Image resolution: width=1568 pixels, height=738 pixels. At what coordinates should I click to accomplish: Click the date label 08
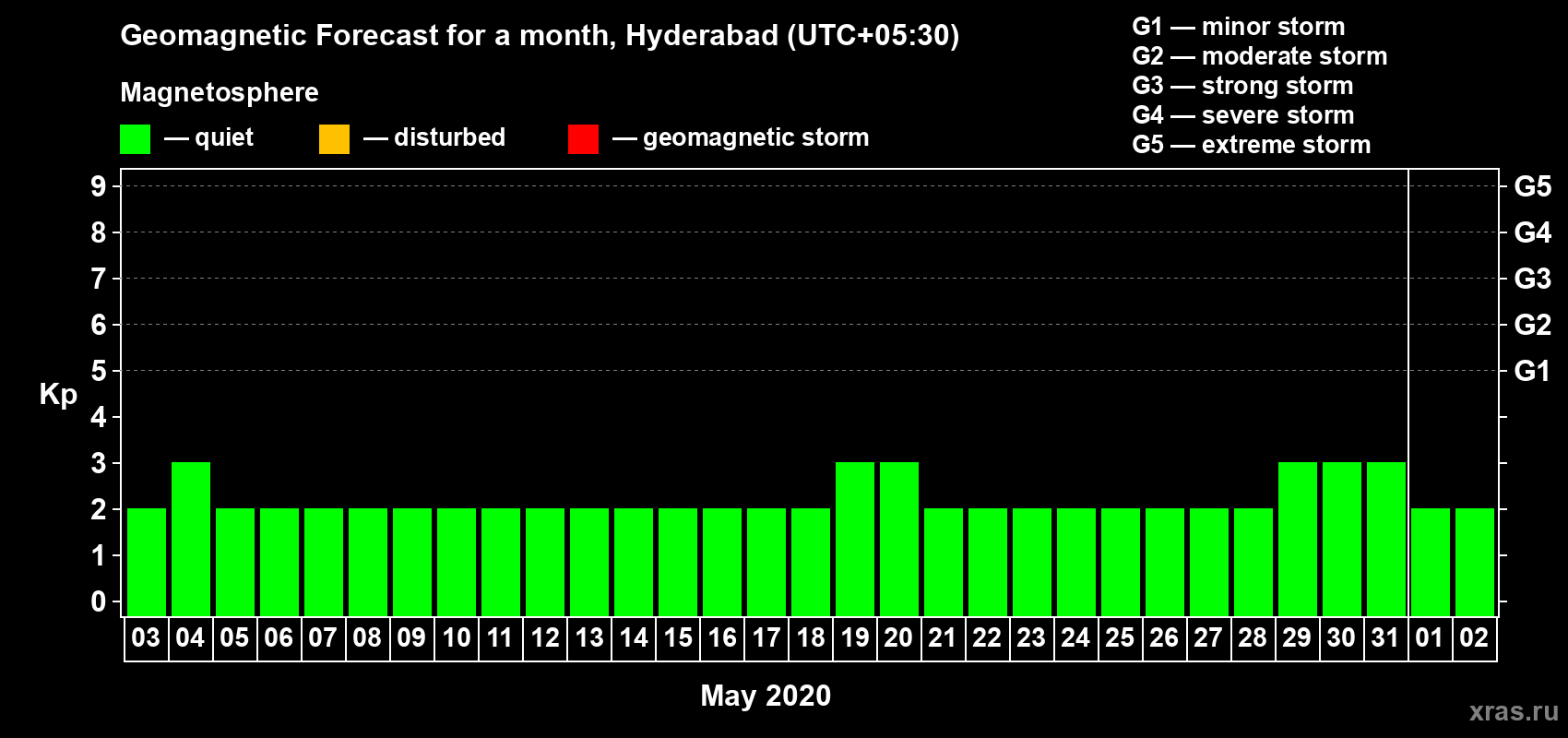pyautogui.click(x=367, y=637)
